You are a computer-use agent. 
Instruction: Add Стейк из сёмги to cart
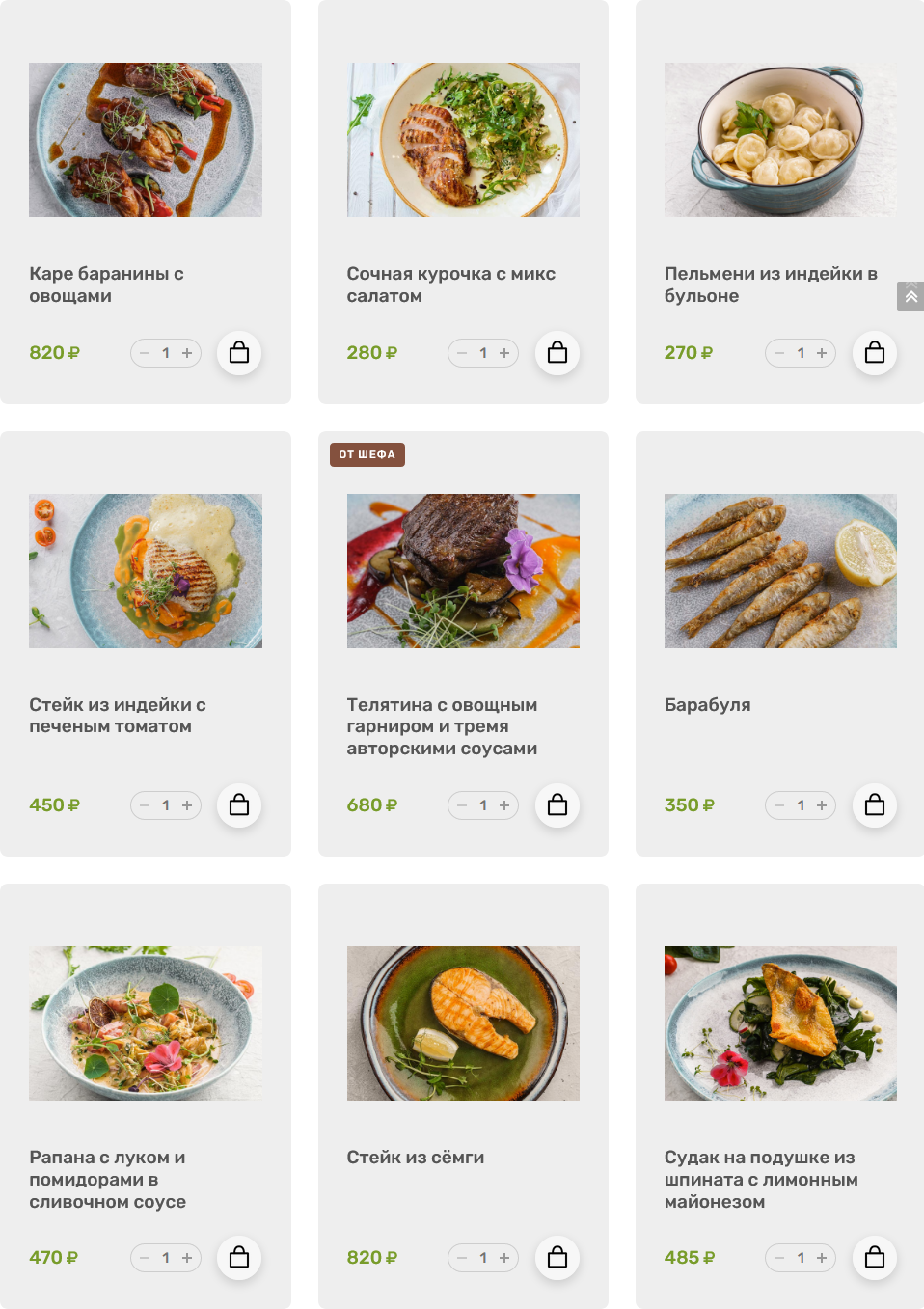[557, 1258]
